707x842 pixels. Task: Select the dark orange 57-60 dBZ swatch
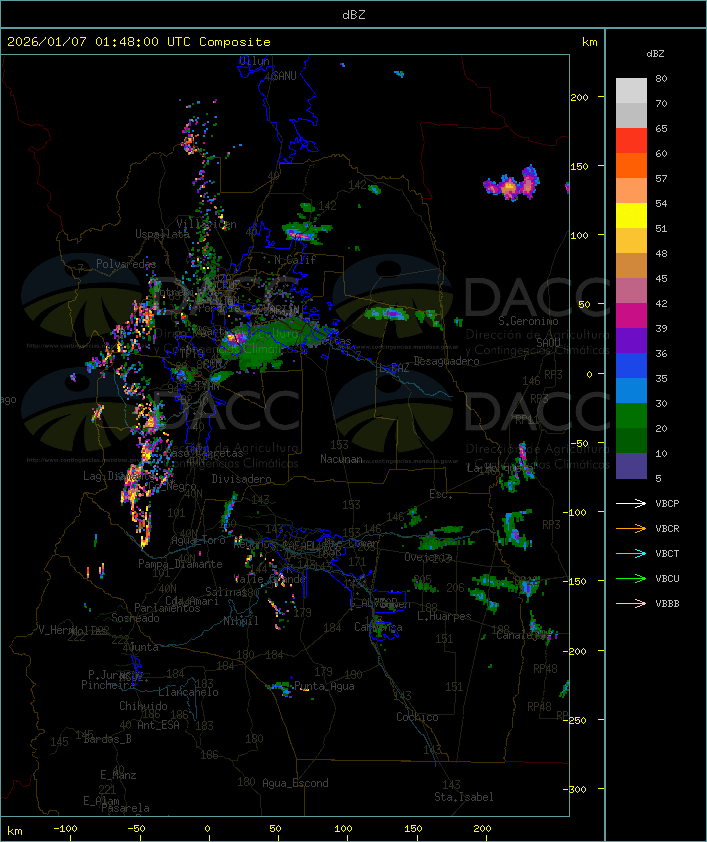[631, 165]
